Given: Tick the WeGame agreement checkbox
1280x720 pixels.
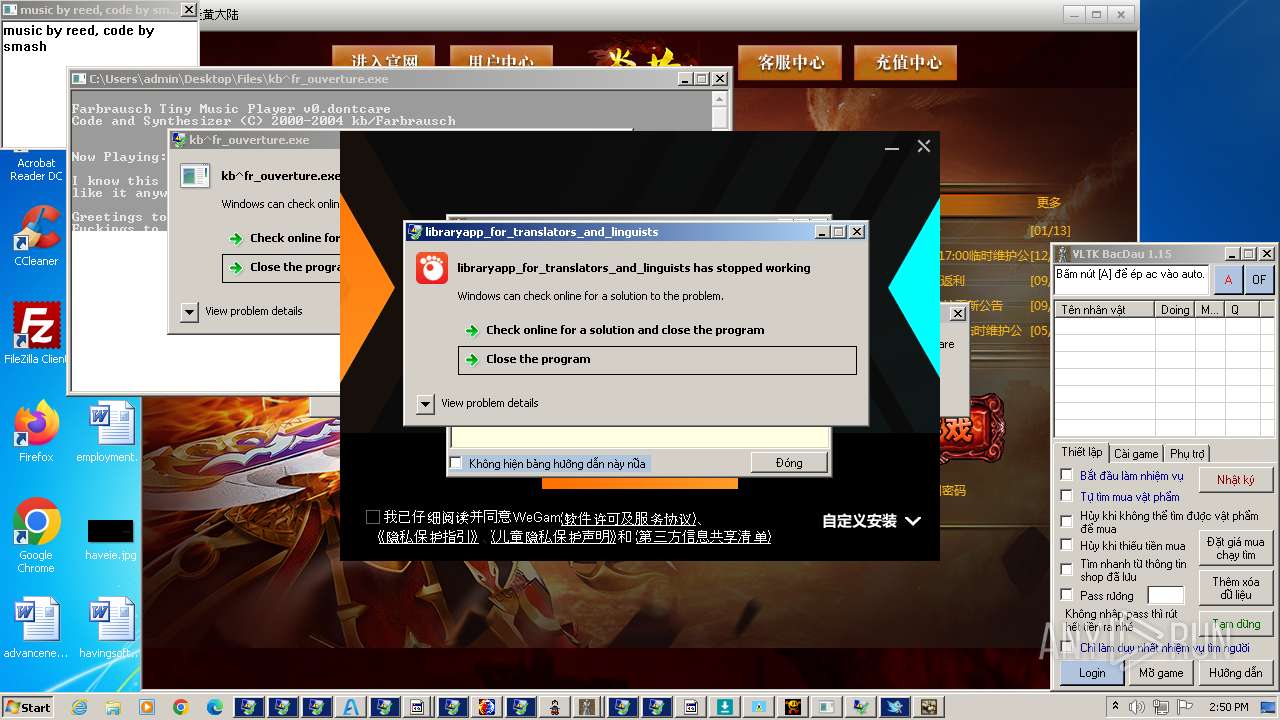Looking at the screenshot, I should (x=373, y=517).
